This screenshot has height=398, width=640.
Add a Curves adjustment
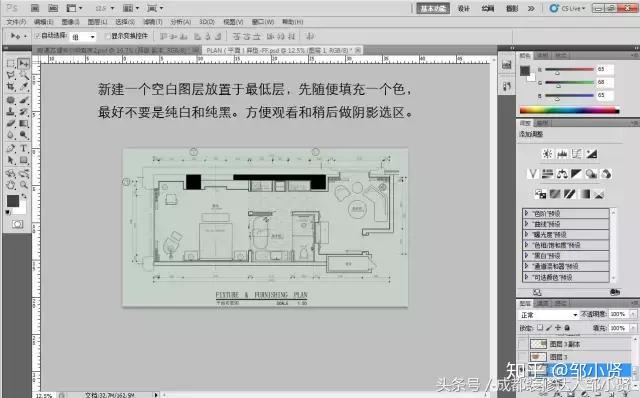click(x=577, y=154)
